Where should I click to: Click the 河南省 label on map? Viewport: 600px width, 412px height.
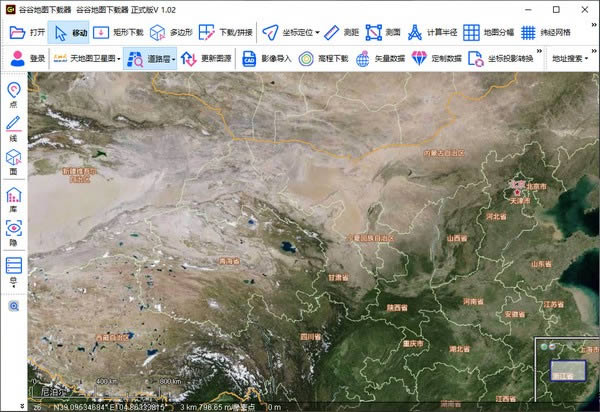point(473,301)
